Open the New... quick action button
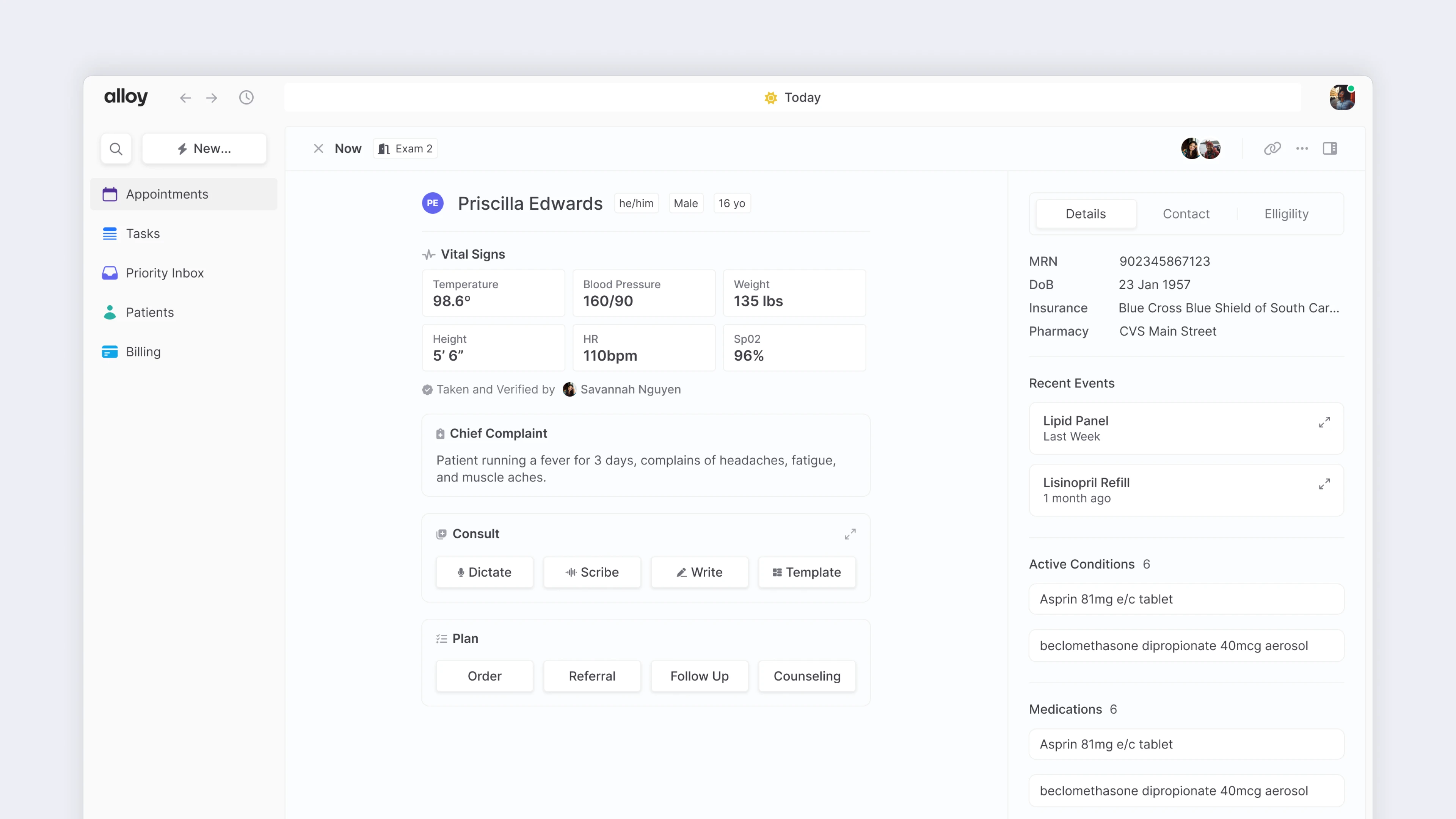This screenshot has height=819, width=1456. pyautogui.click(x=204, y=149)
